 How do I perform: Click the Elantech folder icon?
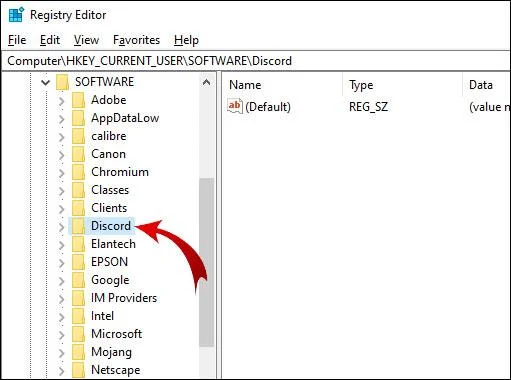coord(78,244)
